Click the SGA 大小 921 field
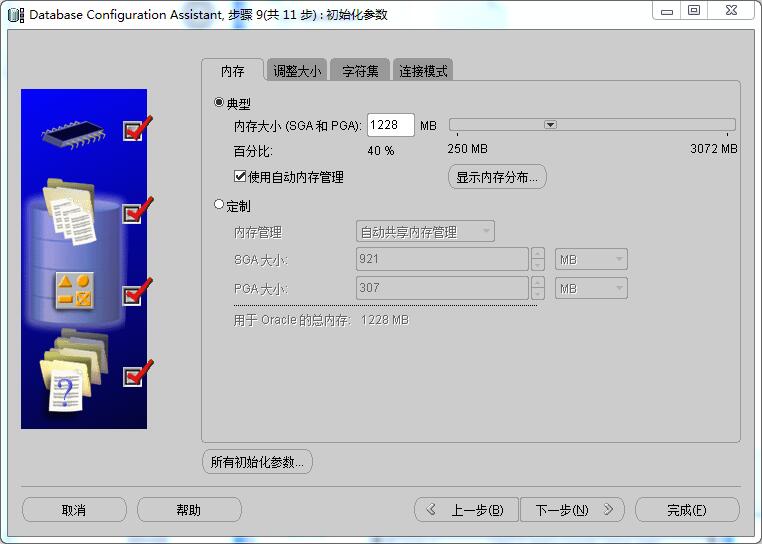This screenshot has height=544, width=762. click(442, 259)
